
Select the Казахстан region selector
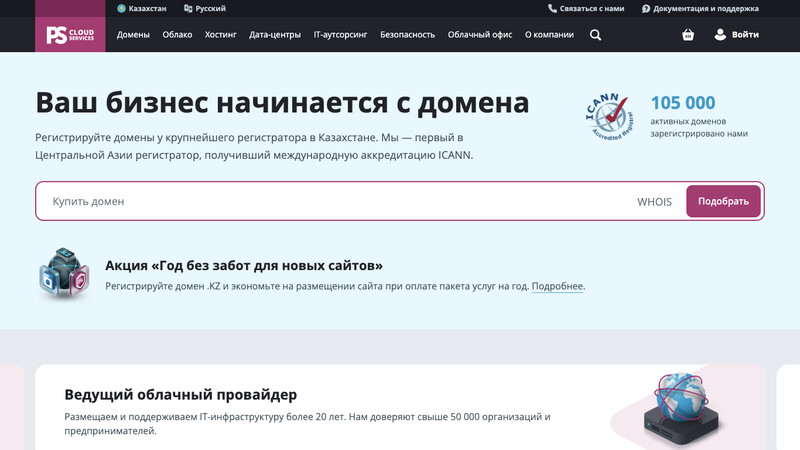coord(142,8)
